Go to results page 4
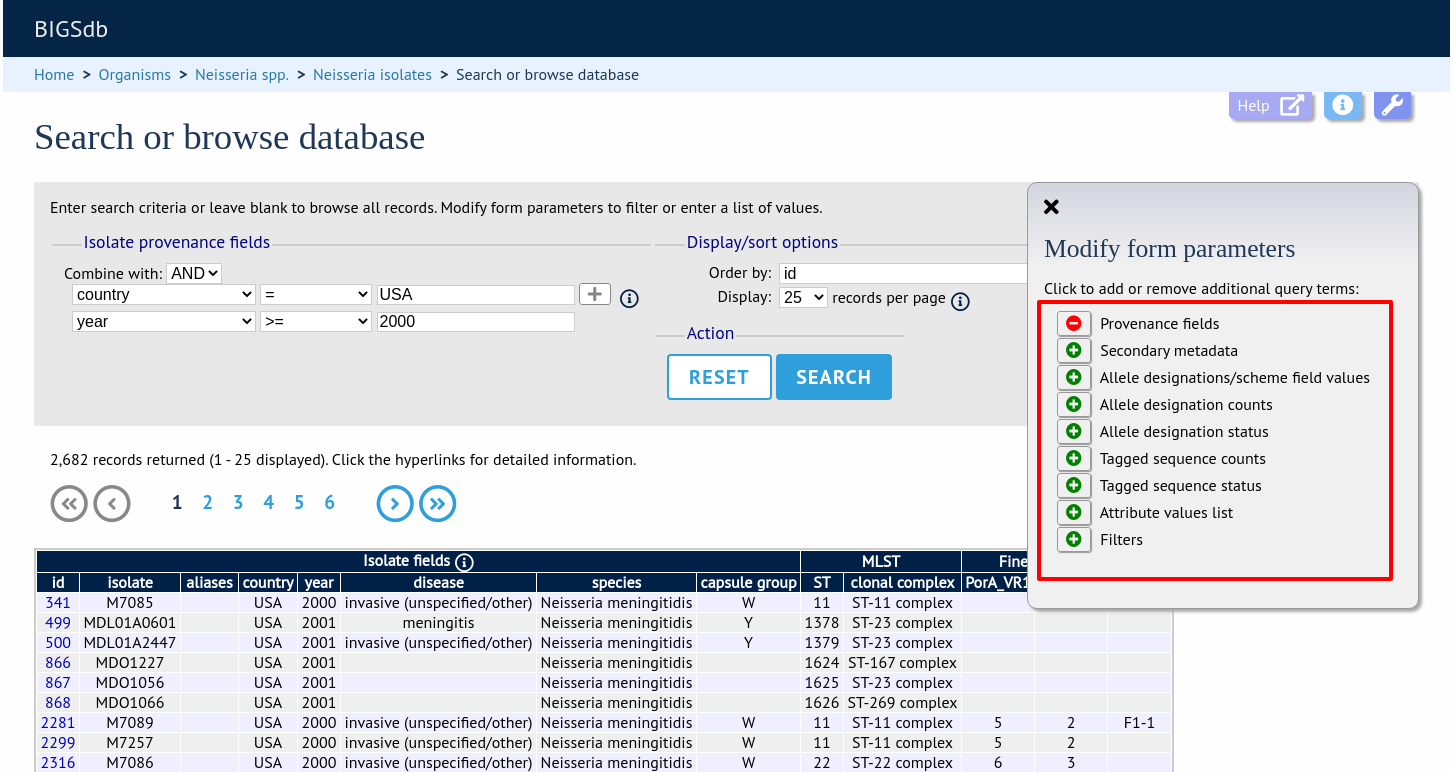 pos(268,503)
